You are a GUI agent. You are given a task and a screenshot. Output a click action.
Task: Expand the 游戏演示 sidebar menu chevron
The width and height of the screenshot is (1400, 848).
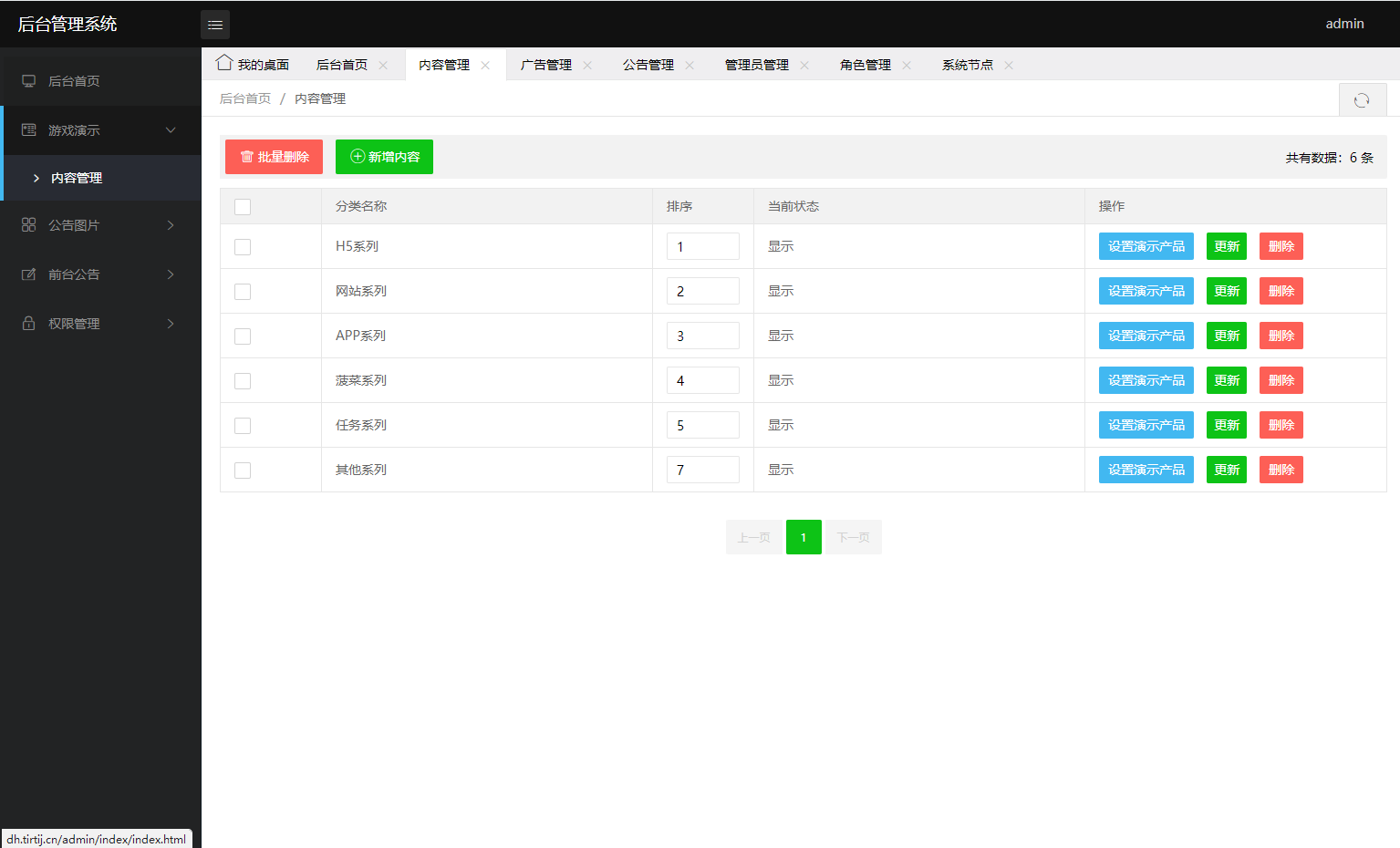point(170,129)
